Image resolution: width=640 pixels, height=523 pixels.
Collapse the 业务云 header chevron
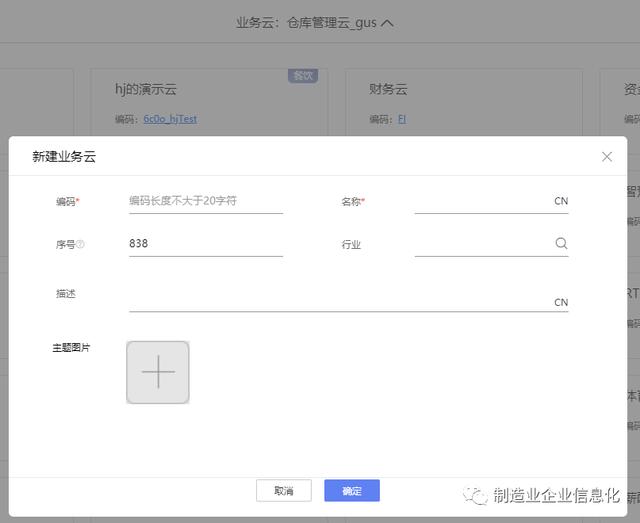point(387,24)
